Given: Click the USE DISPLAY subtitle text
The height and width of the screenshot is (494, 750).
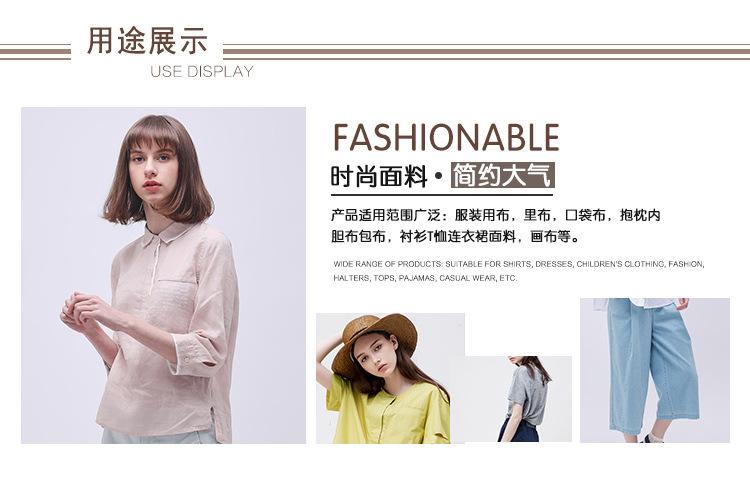Looking at the screenshot, I should coord(201,72).
